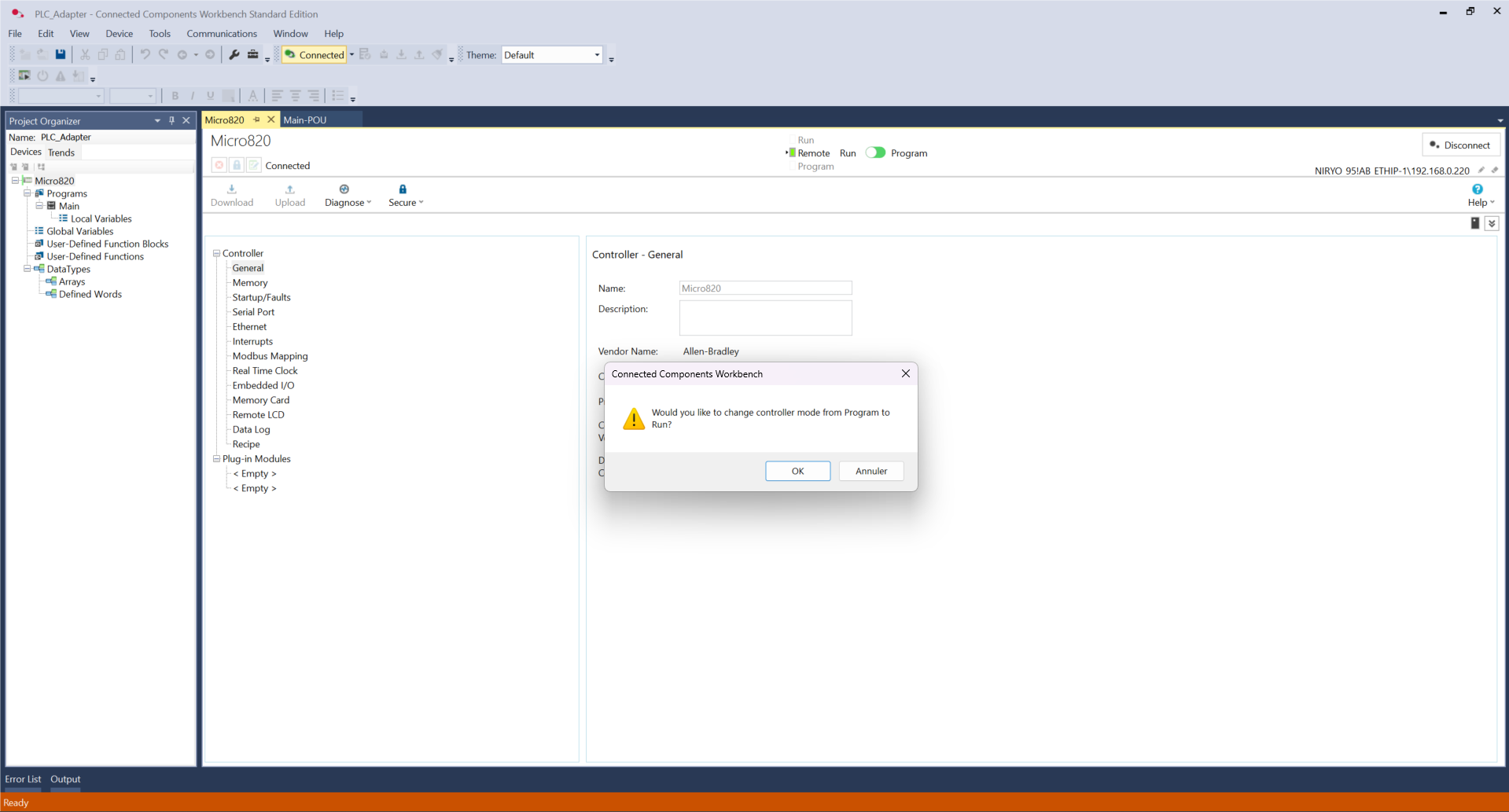Click the Undo icon in toolbar
Image resolution: width=1509 pixels, height=812 pixels.
[145, 54]
